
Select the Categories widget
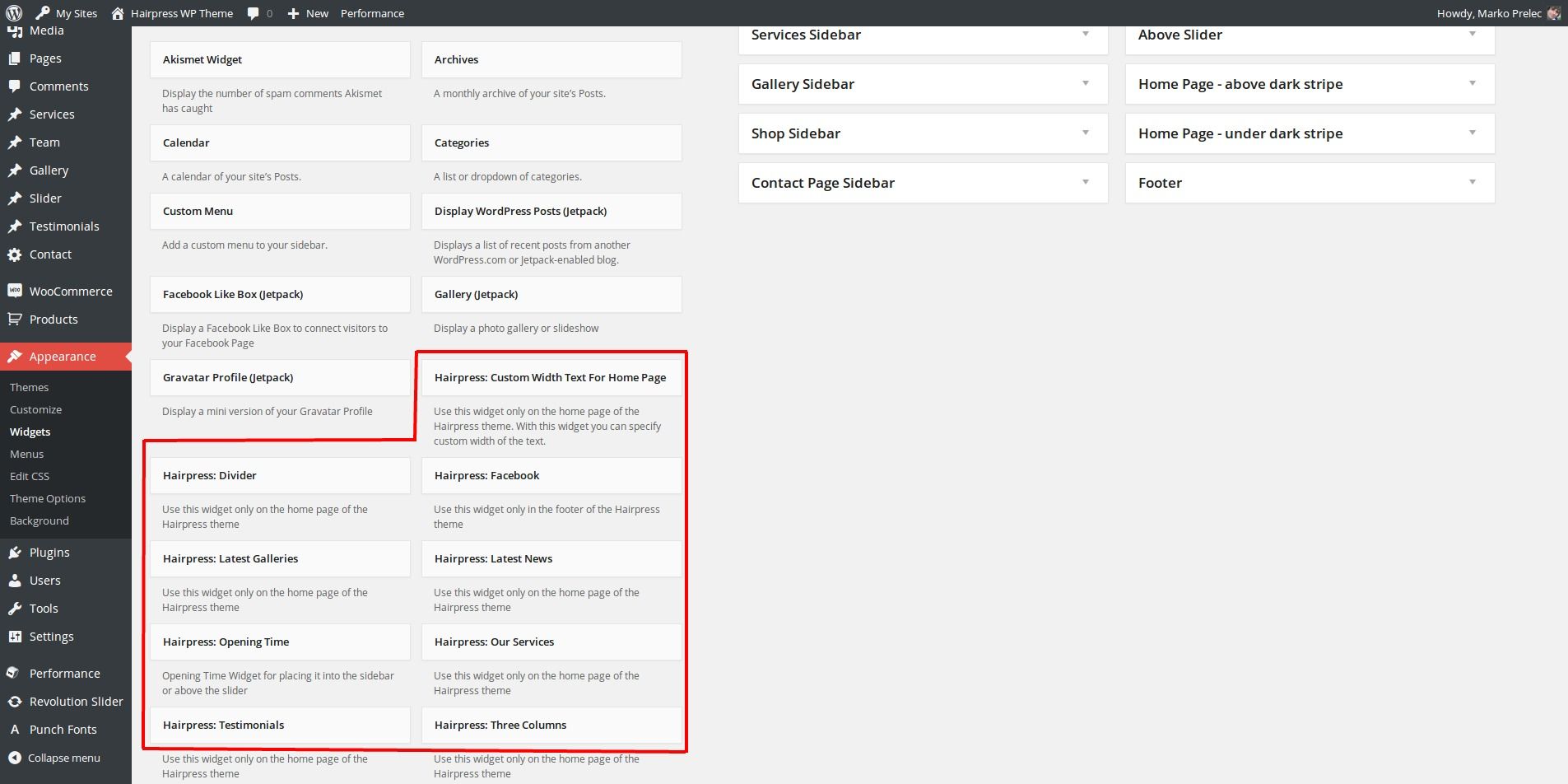[551, 143]
